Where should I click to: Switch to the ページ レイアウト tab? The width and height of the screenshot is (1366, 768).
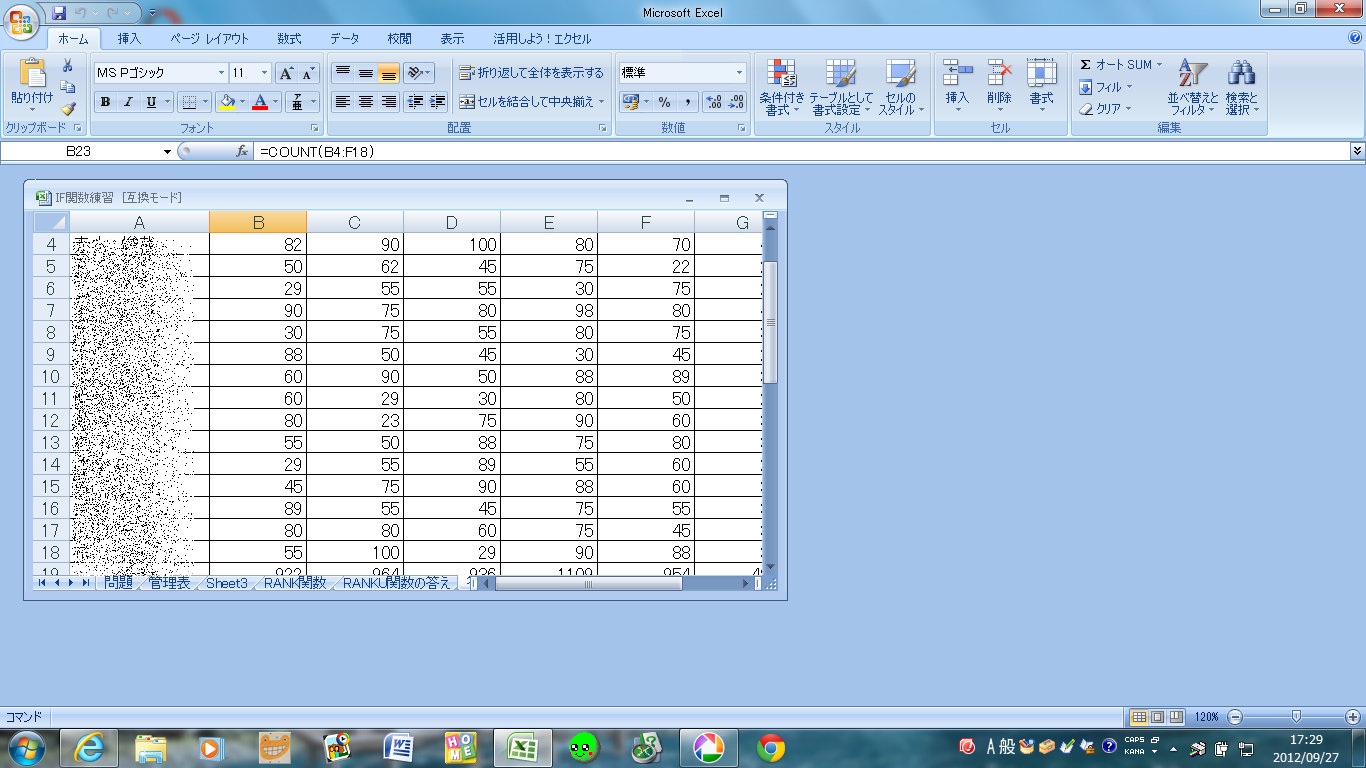209,39
